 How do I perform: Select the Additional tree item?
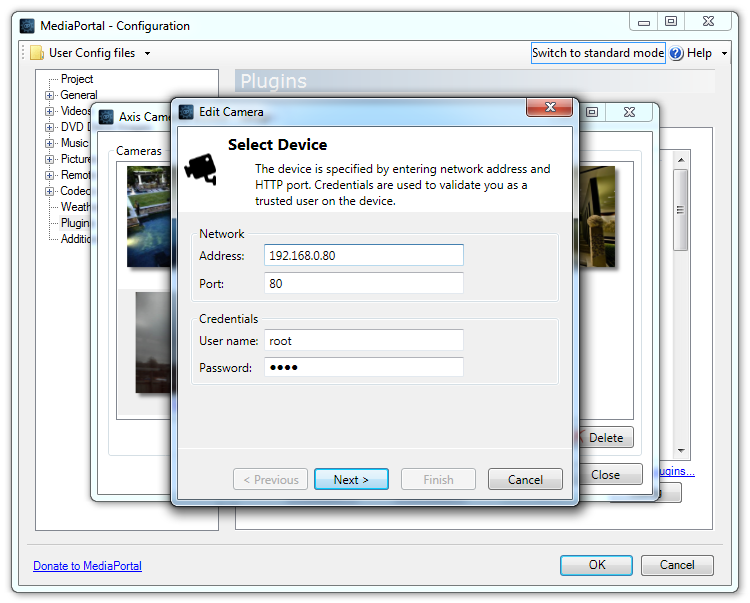pyautogui.click(x=75, y=239)
